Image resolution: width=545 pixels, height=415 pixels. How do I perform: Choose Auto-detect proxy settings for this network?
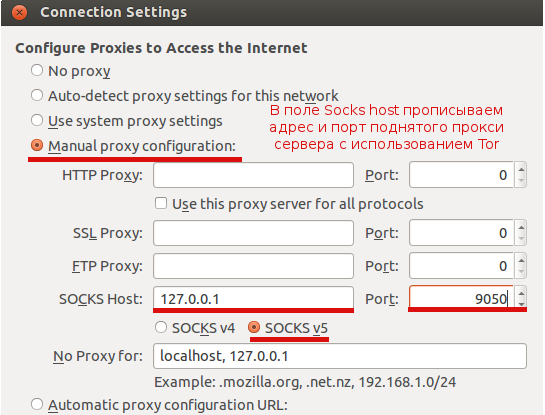pos(37,95)
